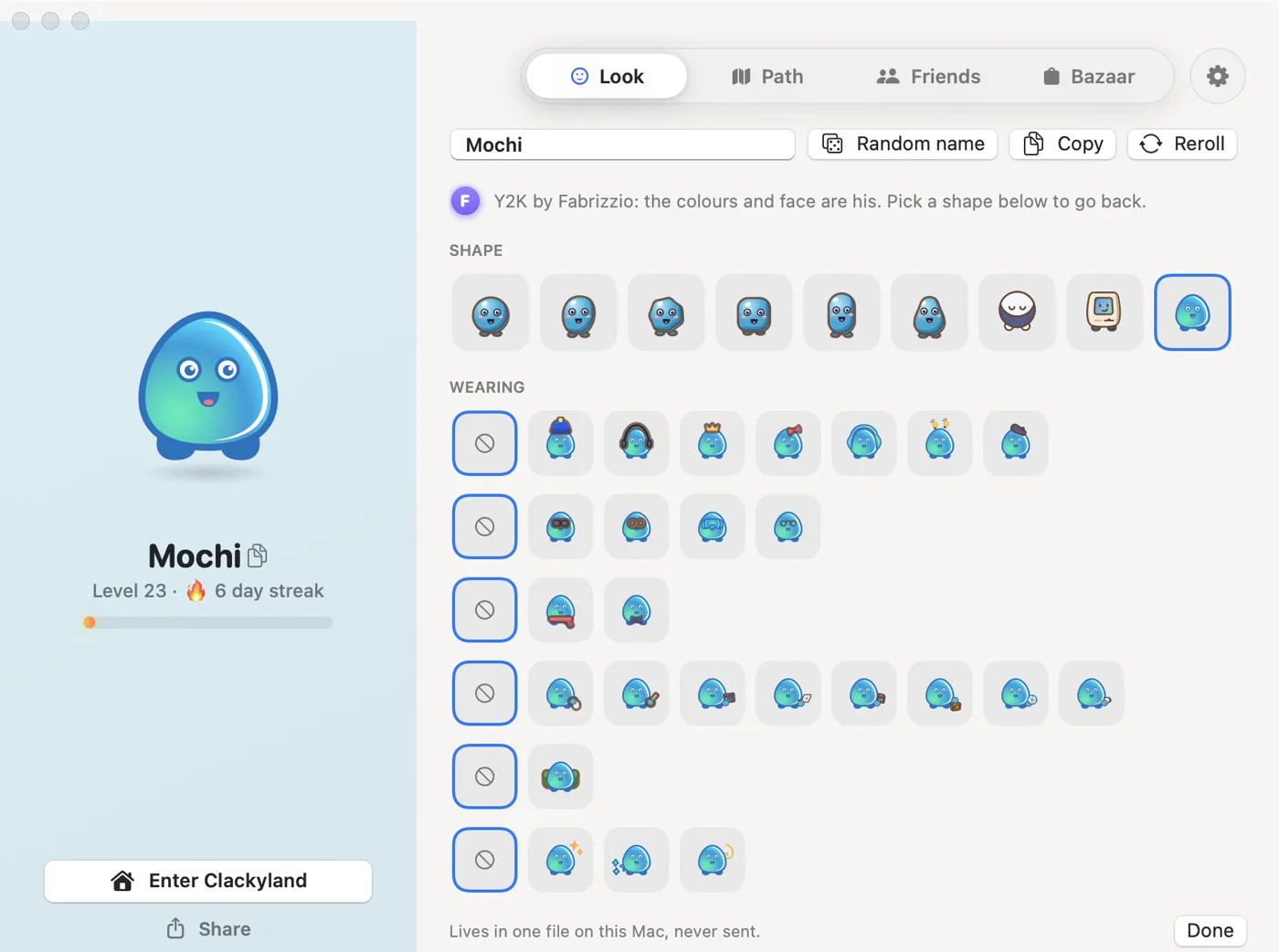Image resolution: width=1279 pixels, height=952 pixels.
Task: Select the retro computer shape
Action: point(1105,312)
